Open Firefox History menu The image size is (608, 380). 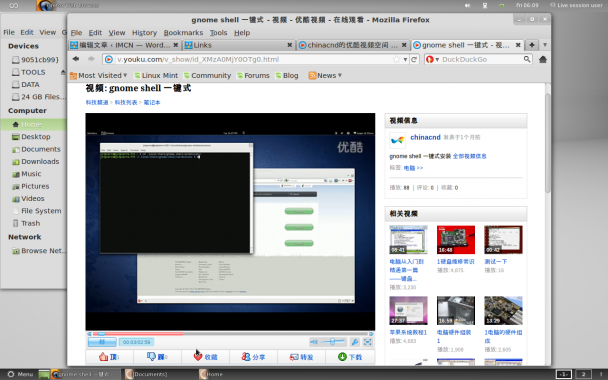click(x=144, y=33)
